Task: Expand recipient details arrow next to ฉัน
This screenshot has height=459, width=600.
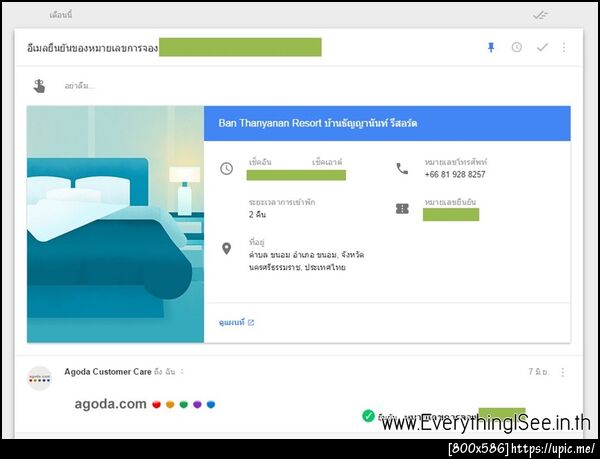Action: (x=182, y=371)
